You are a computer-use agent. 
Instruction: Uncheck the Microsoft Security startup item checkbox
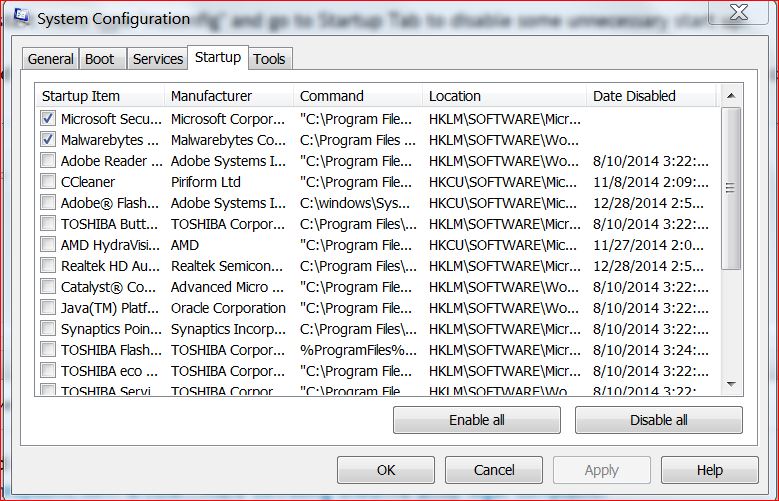(48, 118)
